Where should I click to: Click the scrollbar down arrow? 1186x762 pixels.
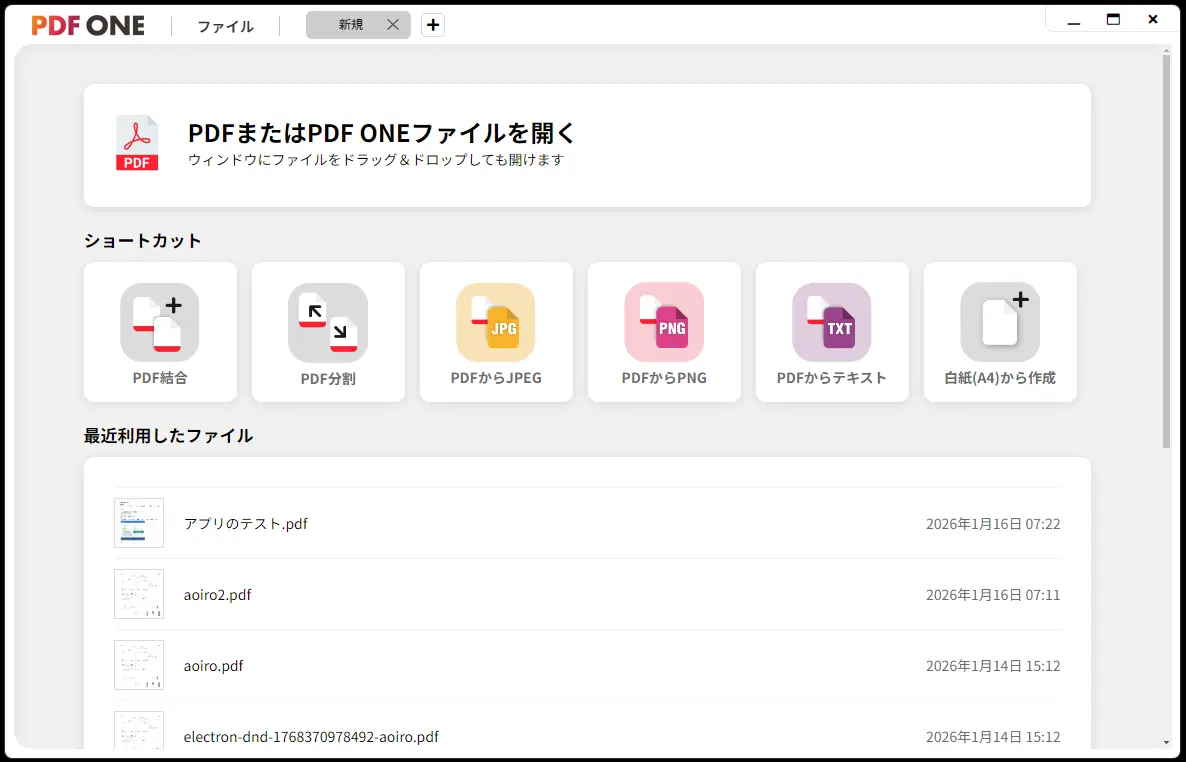(x=1166, y=744)
